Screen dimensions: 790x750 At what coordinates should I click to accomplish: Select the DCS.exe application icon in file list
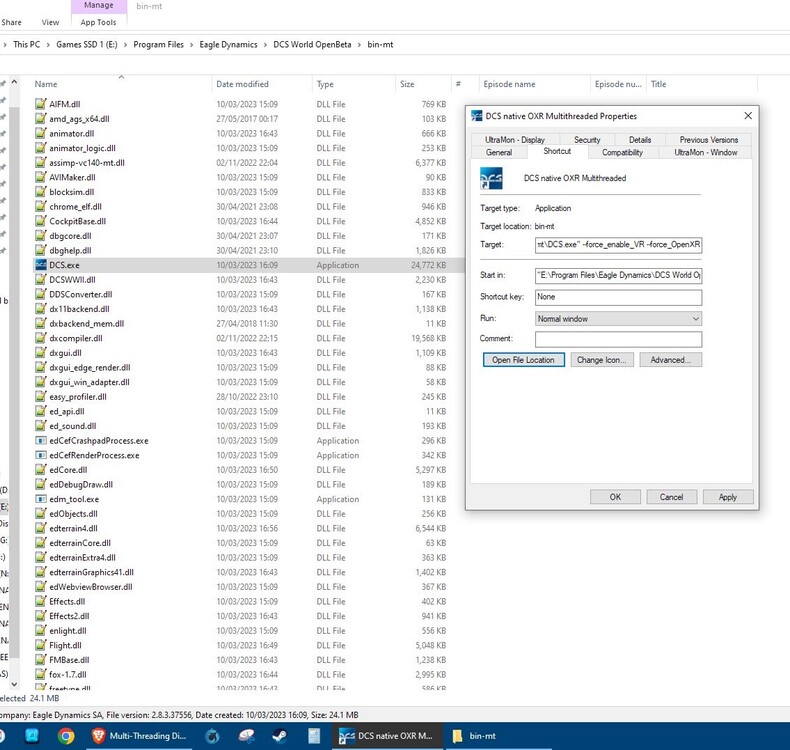coord(41,265)
